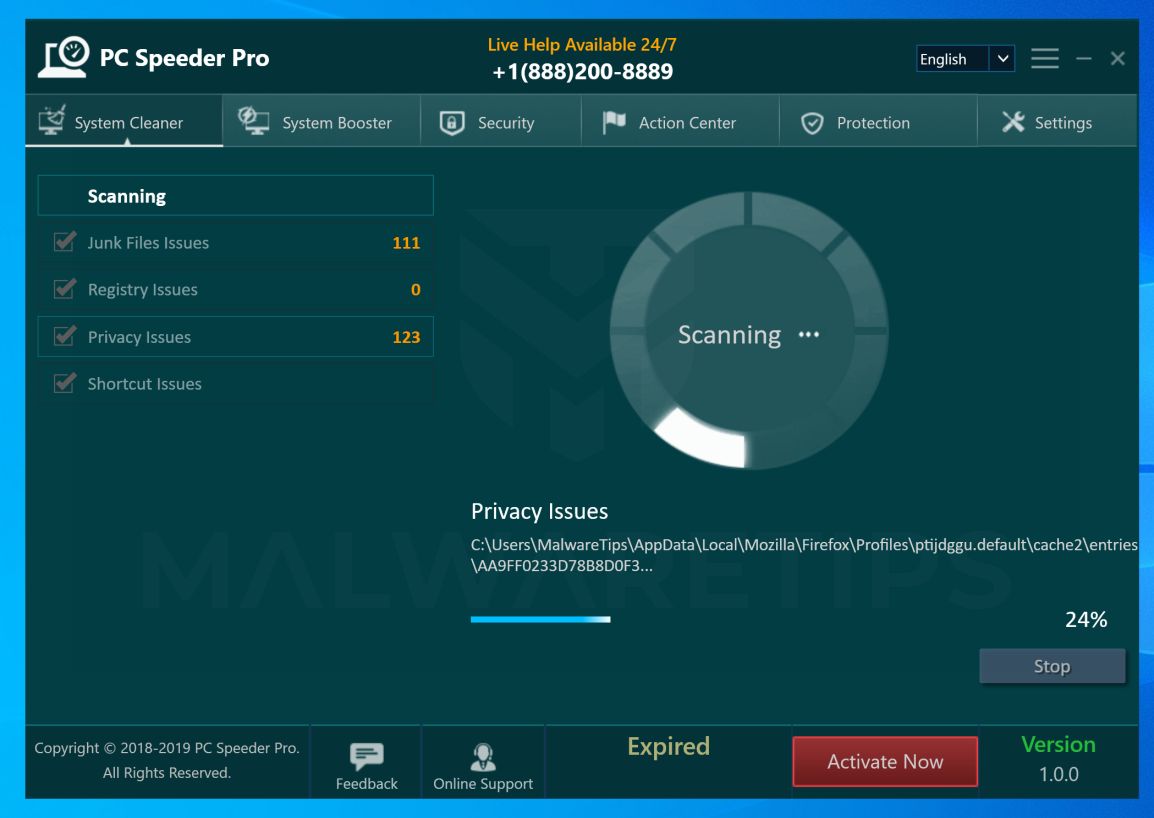This screenshot has height=818, width=1154.
Task: Click the Protection shield checkmark icon
Action: click(812, 123)
